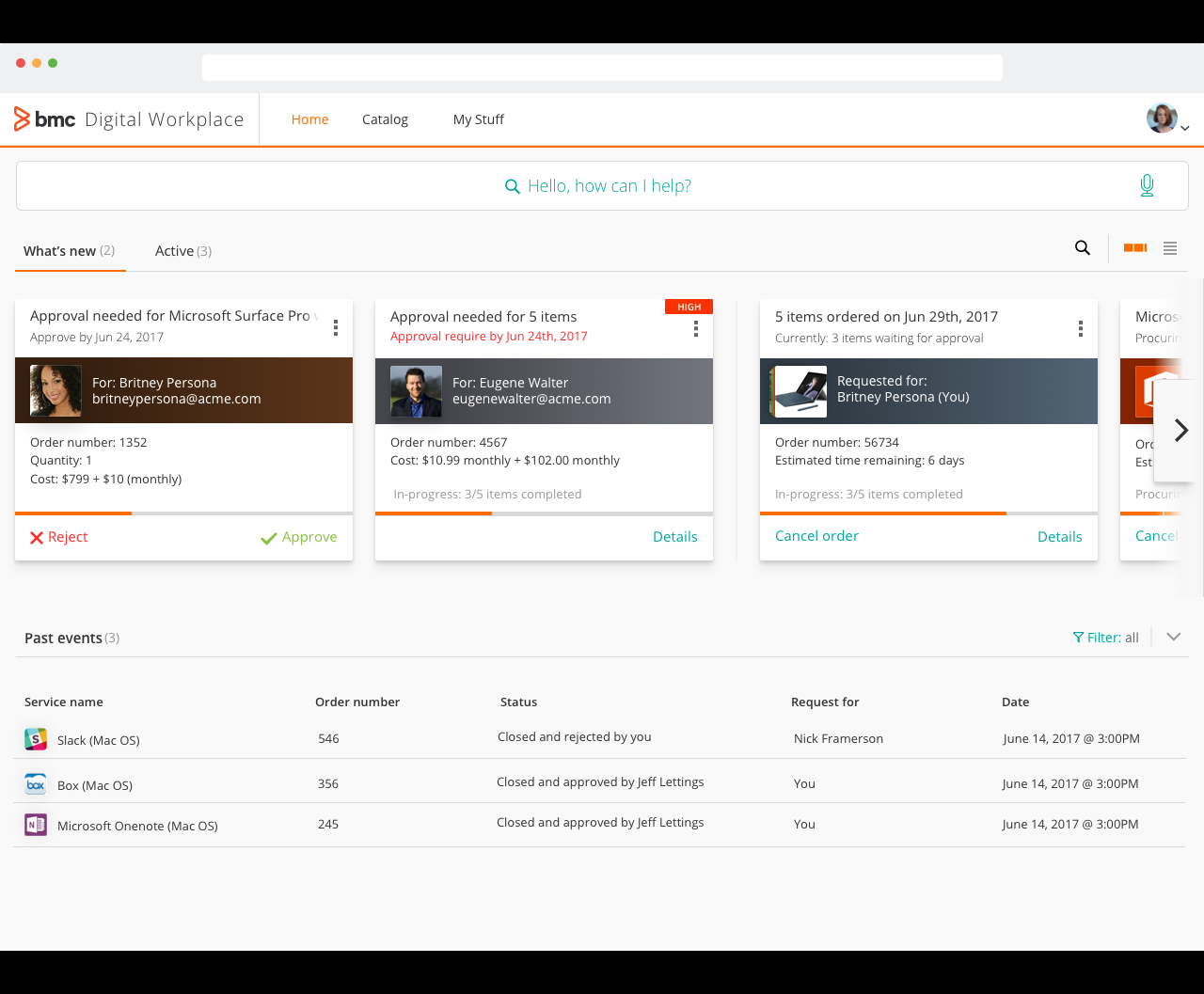Click the user profile avatar

(x=1162, y=118)
